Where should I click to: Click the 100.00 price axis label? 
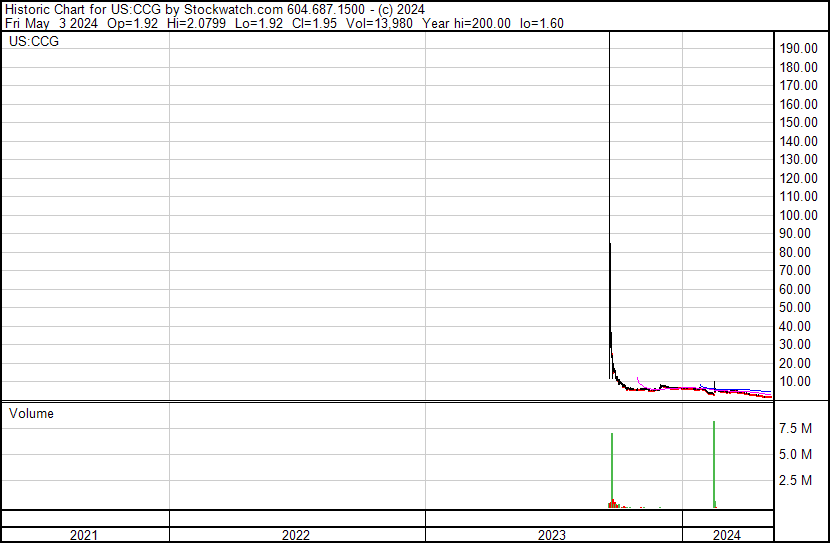coord(800,215)
